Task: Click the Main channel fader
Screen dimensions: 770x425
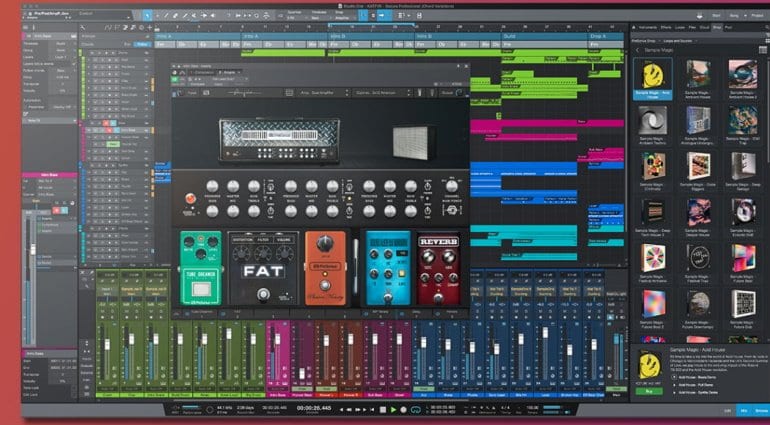Action: coord(616,339)
